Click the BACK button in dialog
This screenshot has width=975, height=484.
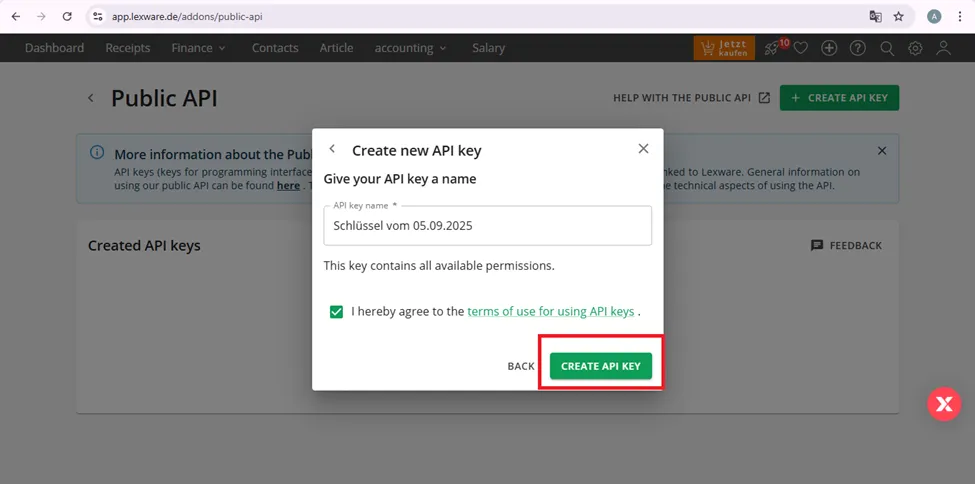coord(520,366)
